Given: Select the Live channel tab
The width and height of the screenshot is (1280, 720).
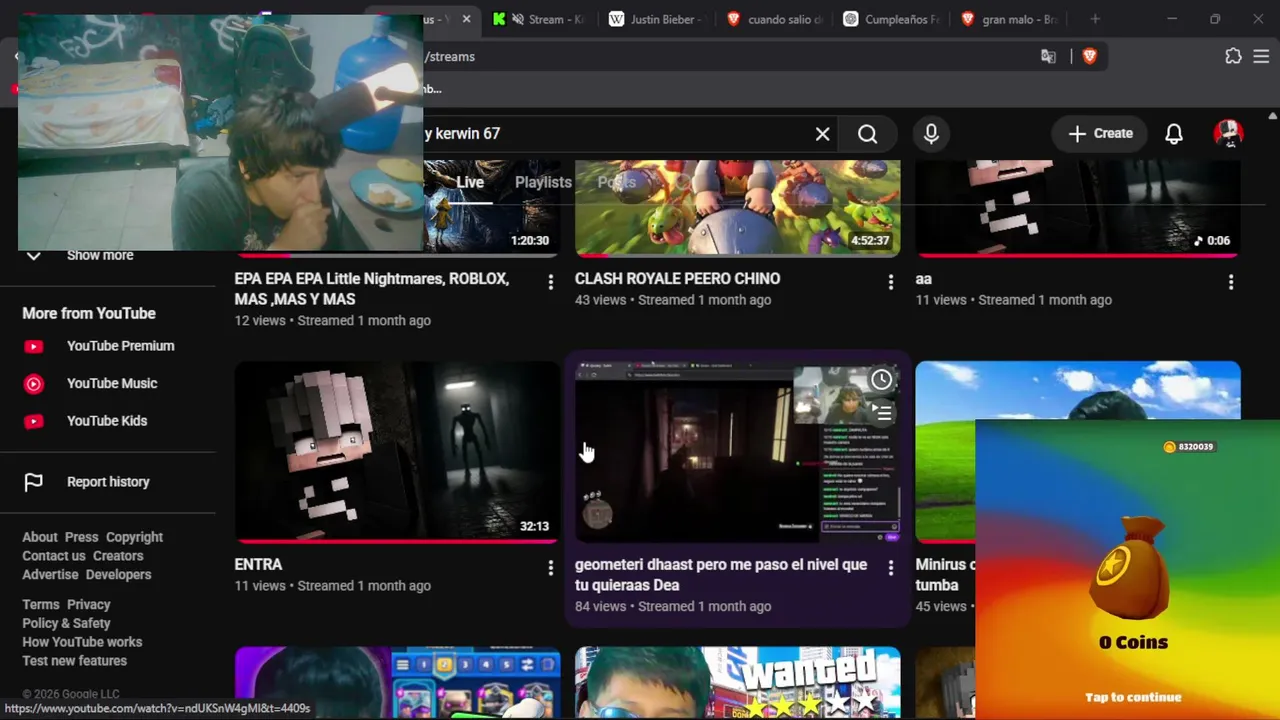Looking at the screenshot, I should 470,182.
